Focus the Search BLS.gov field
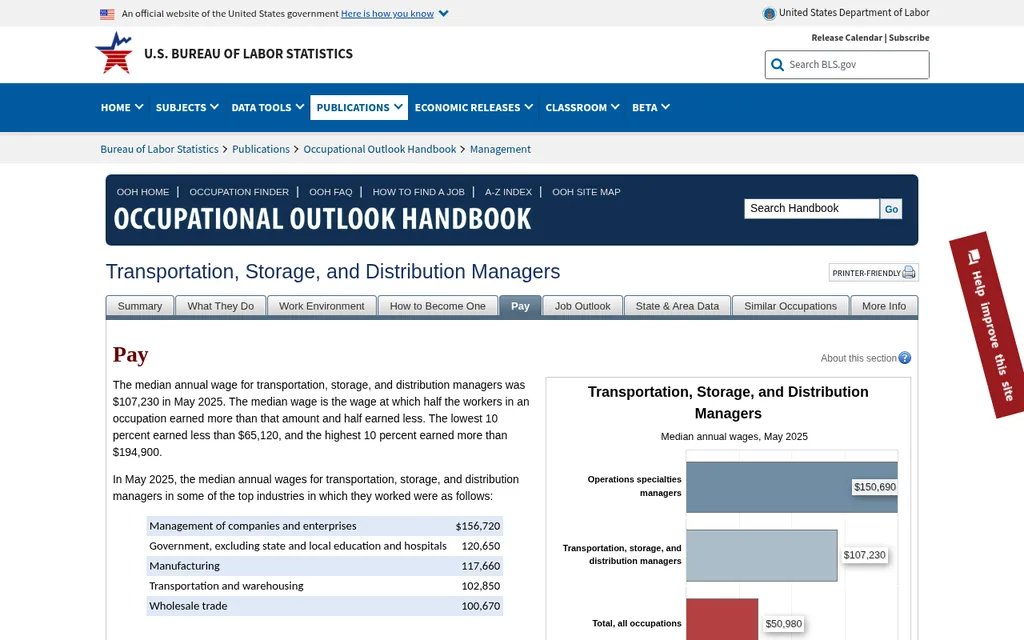Screen dimensions: 1024x640 coord(847,65)
